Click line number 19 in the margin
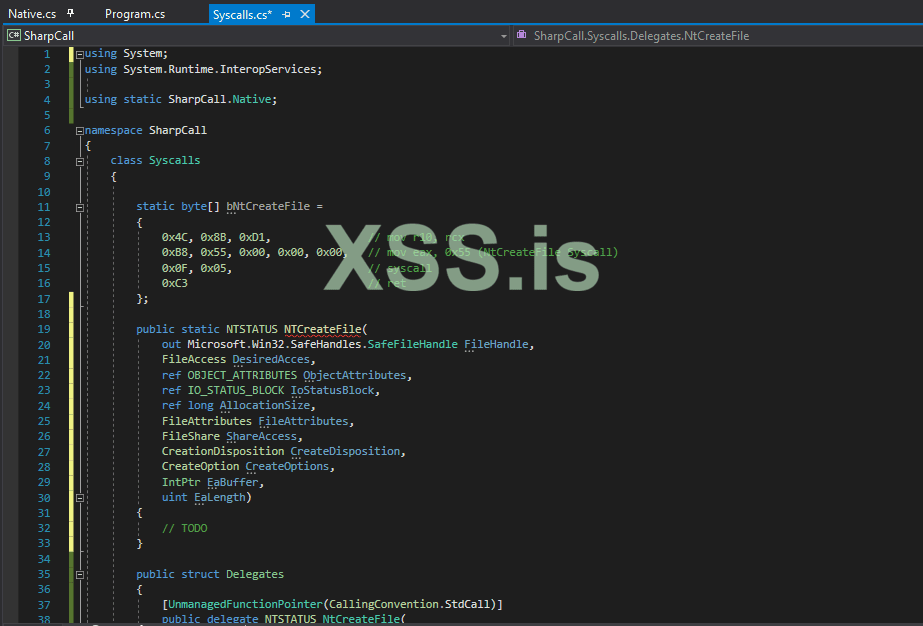The height and width of the screenshot is (626, 923). (44, 329)
